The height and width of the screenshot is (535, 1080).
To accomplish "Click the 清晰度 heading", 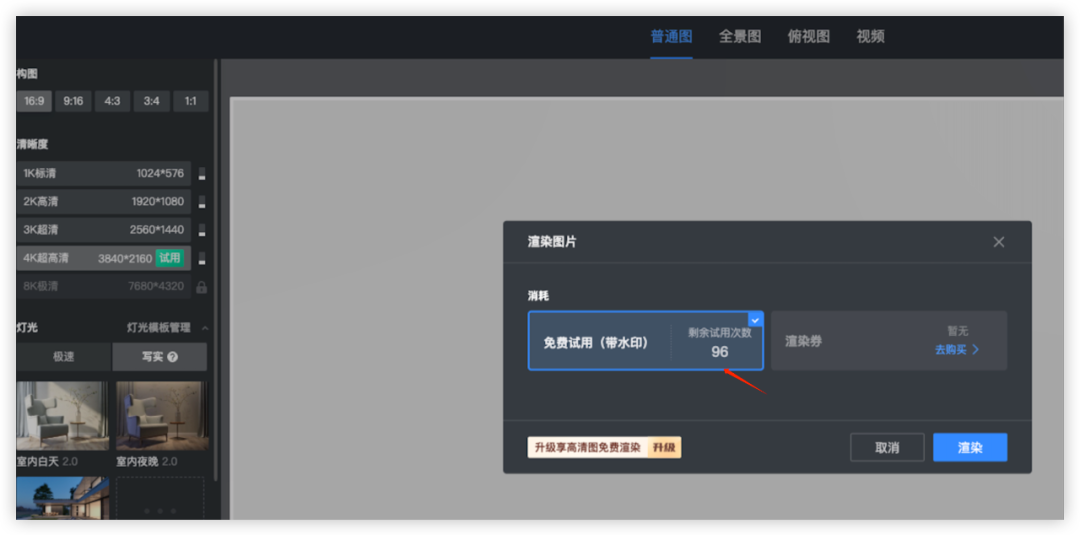I will tap(32, 144).
